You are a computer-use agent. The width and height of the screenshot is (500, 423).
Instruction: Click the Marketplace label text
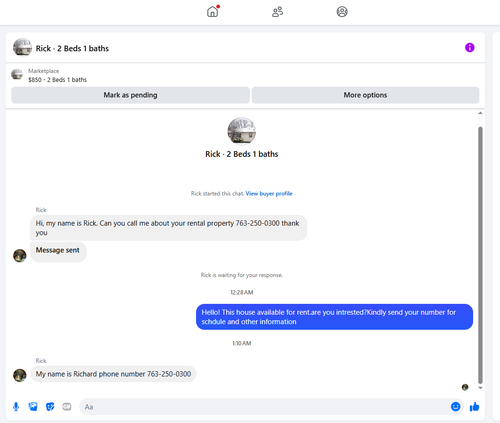[43, 71]
